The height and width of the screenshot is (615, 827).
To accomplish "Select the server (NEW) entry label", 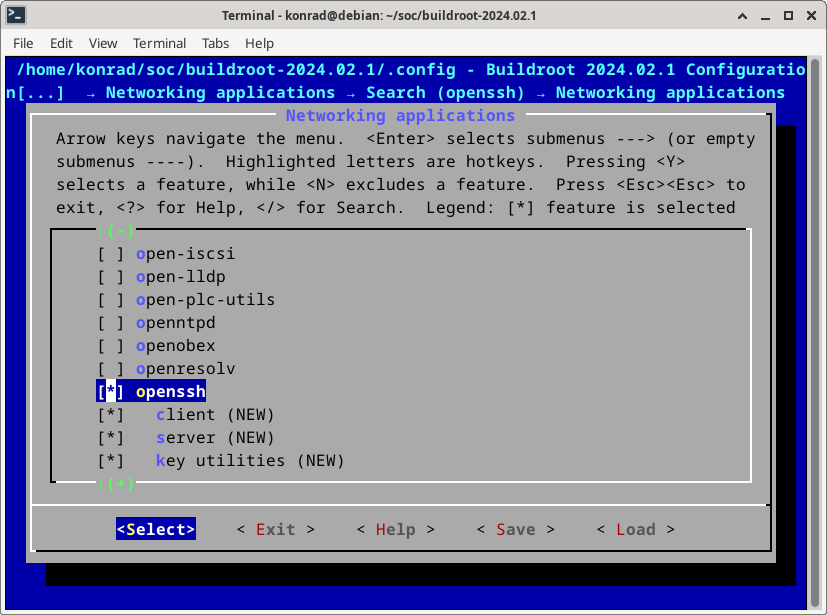I will tap(215, 438).
